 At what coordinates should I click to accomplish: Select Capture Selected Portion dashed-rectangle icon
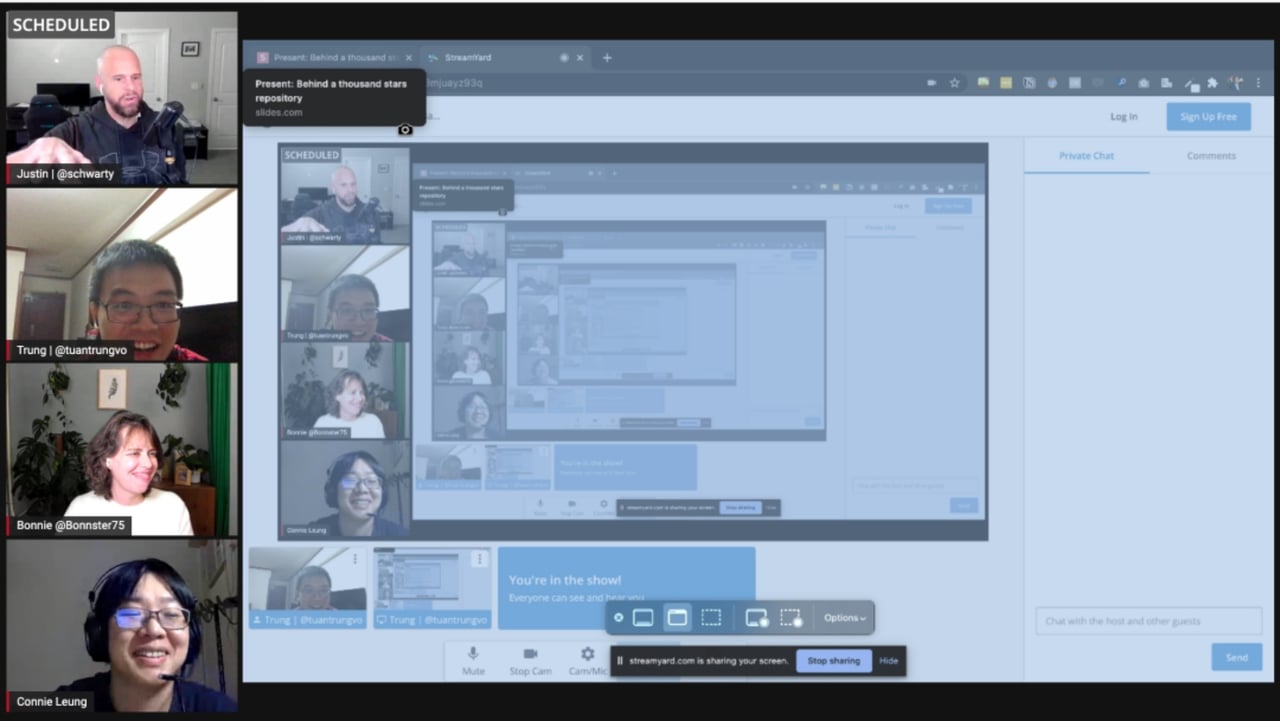click(x=711, y=617)
